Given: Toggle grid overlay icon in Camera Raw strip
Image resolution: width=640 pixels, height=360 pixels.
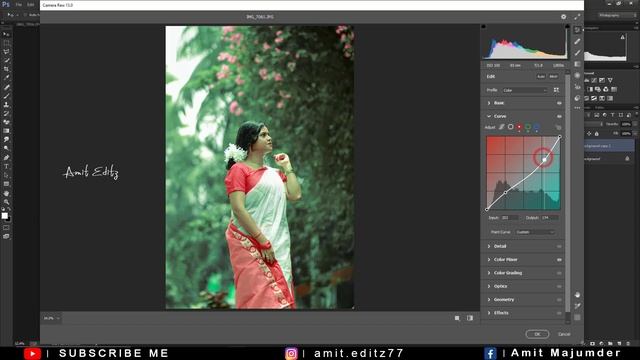Looking at the screenshot, I should [577, 317].
